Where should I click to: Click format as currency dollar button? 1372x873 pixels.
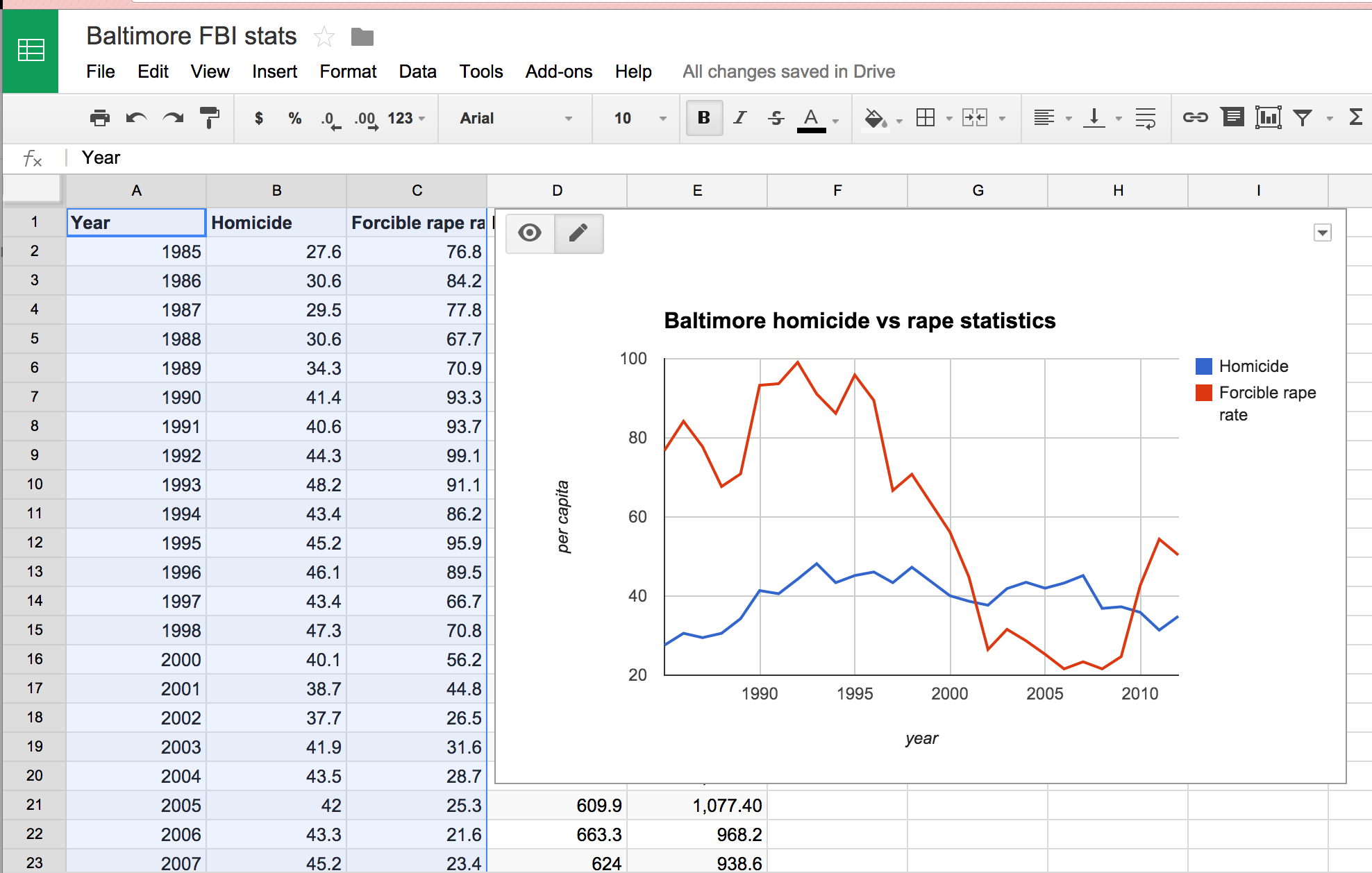pos(259,118)
